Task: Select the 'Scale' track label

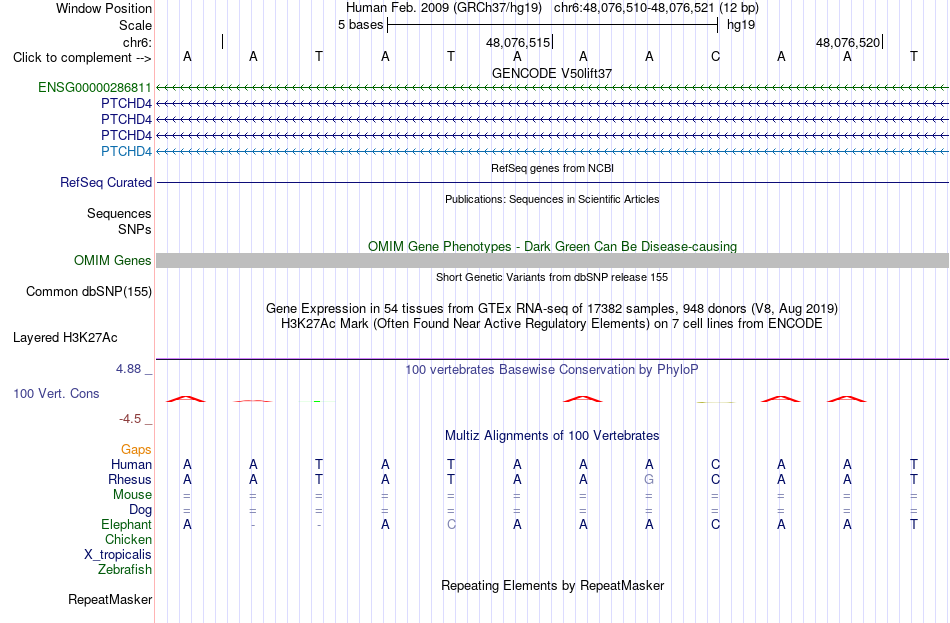Action: 135,25
